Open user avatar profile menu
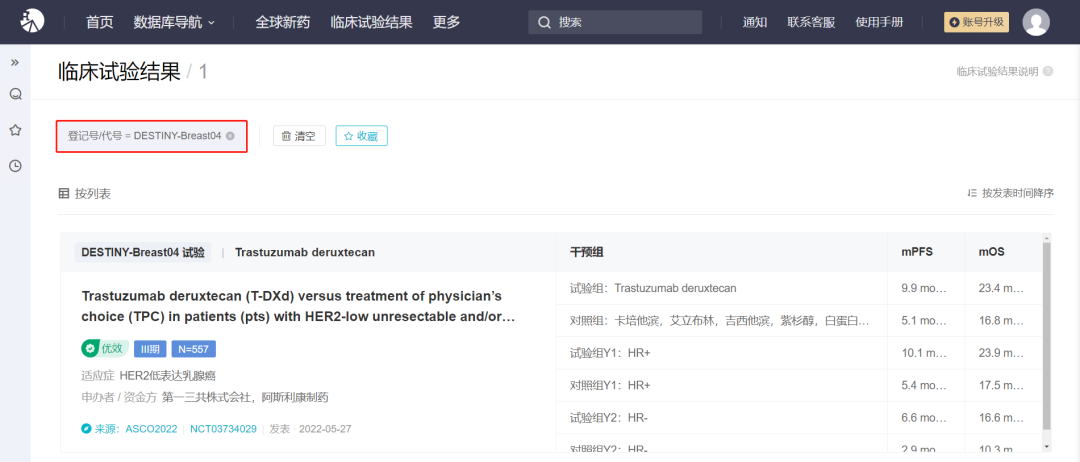Screen dimensions: 1080x462 1036,22
